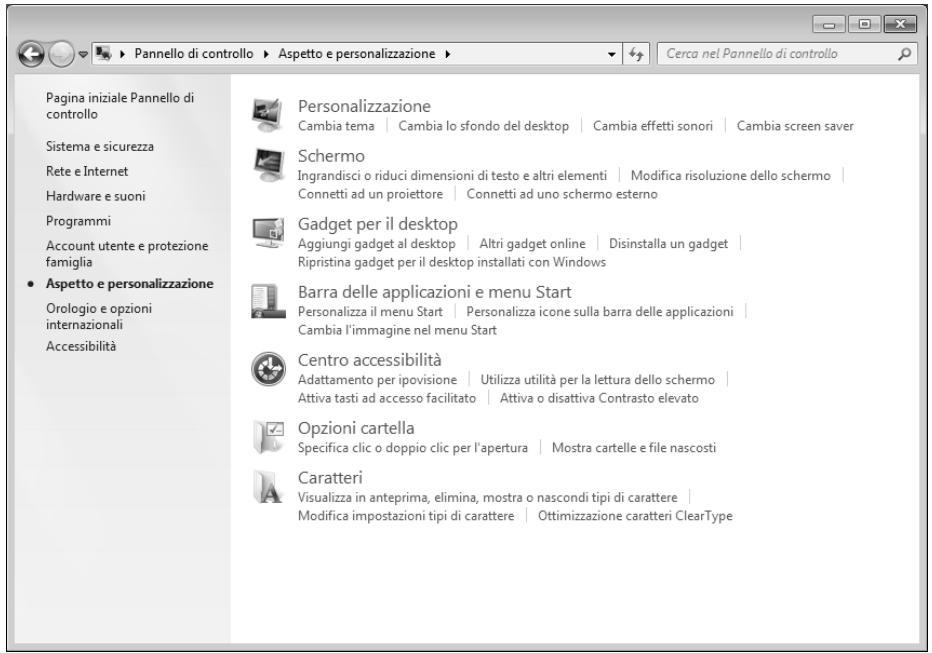Click the search magnifier icon
This screenshot has height=653, width=932.
pos(904,54)
